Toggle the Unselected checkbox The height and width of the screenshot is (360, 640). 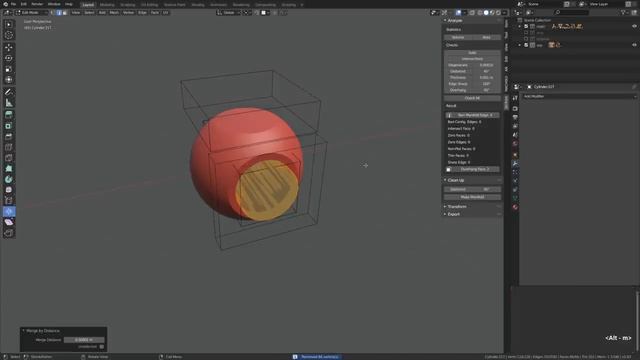(x=102, y=347)
